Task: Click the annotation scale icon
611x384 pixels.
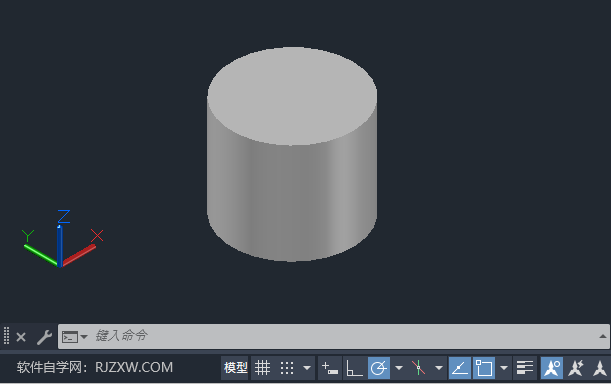Action: click(x=600, y=368)
